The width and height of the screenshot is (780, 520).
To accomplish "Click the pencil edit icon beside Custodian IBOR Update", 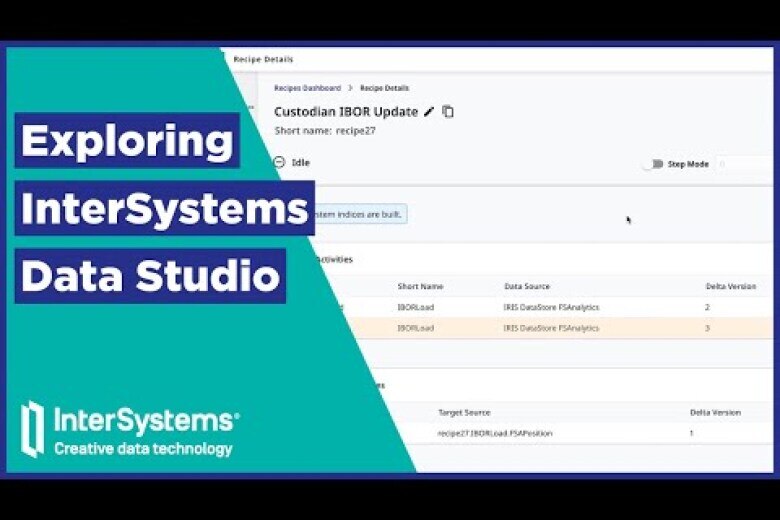I will (x=429, y=112).
